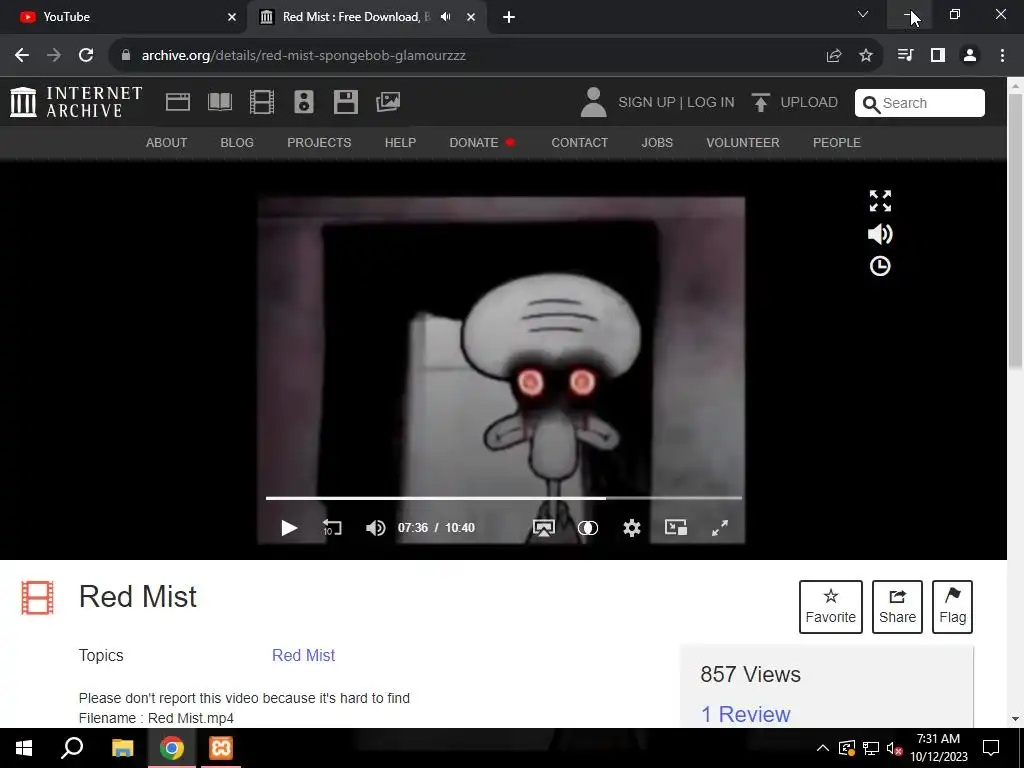Open XAMPP from the taskbar

[x=221, y=748]
